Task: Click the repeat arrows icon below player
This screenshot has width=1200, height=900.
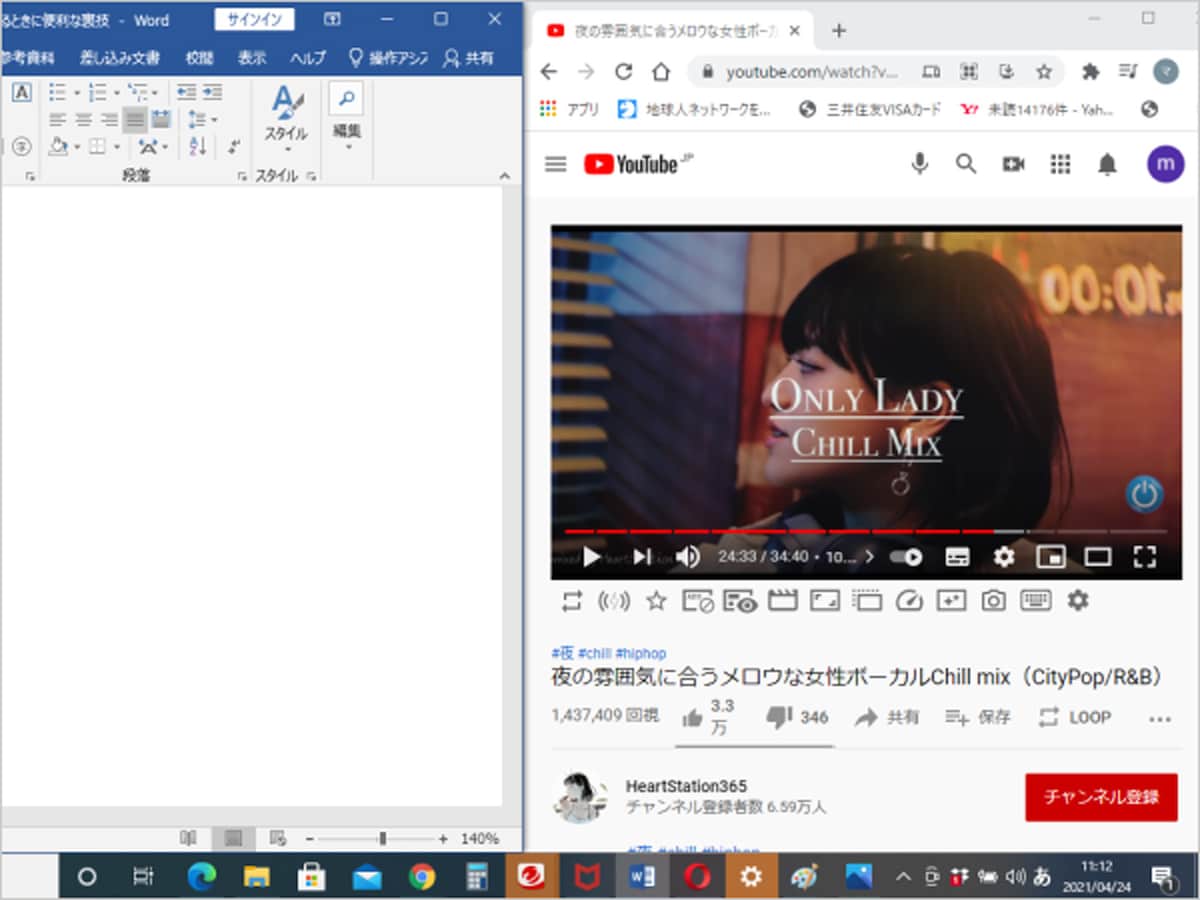Action: (571, 601)
